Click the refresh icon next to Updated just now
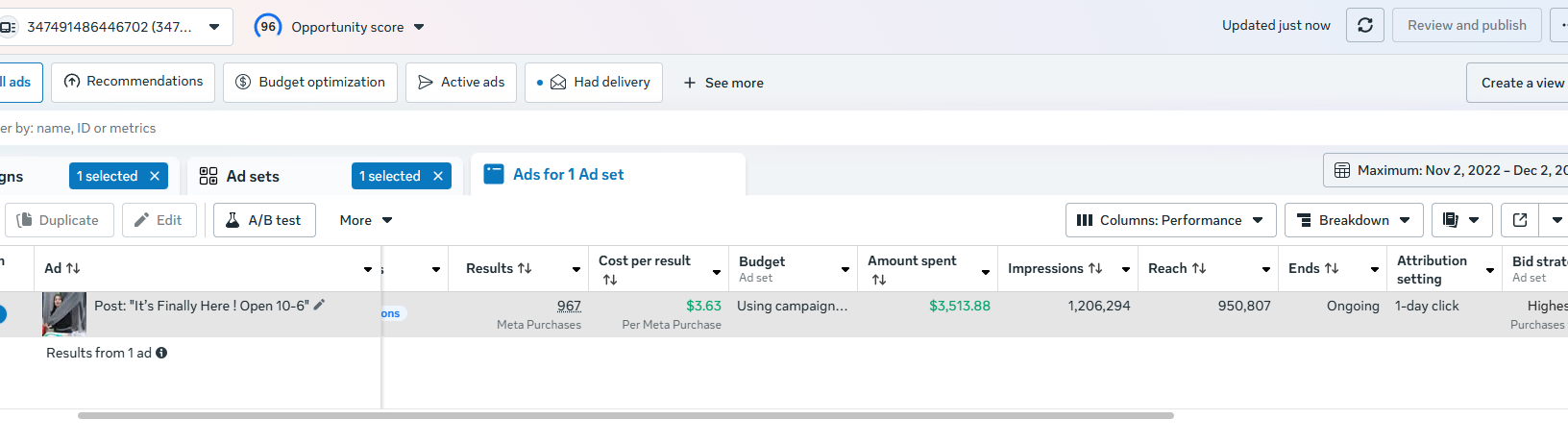The height and width of the screenshot is (444, 1568). click(1365, 26)
